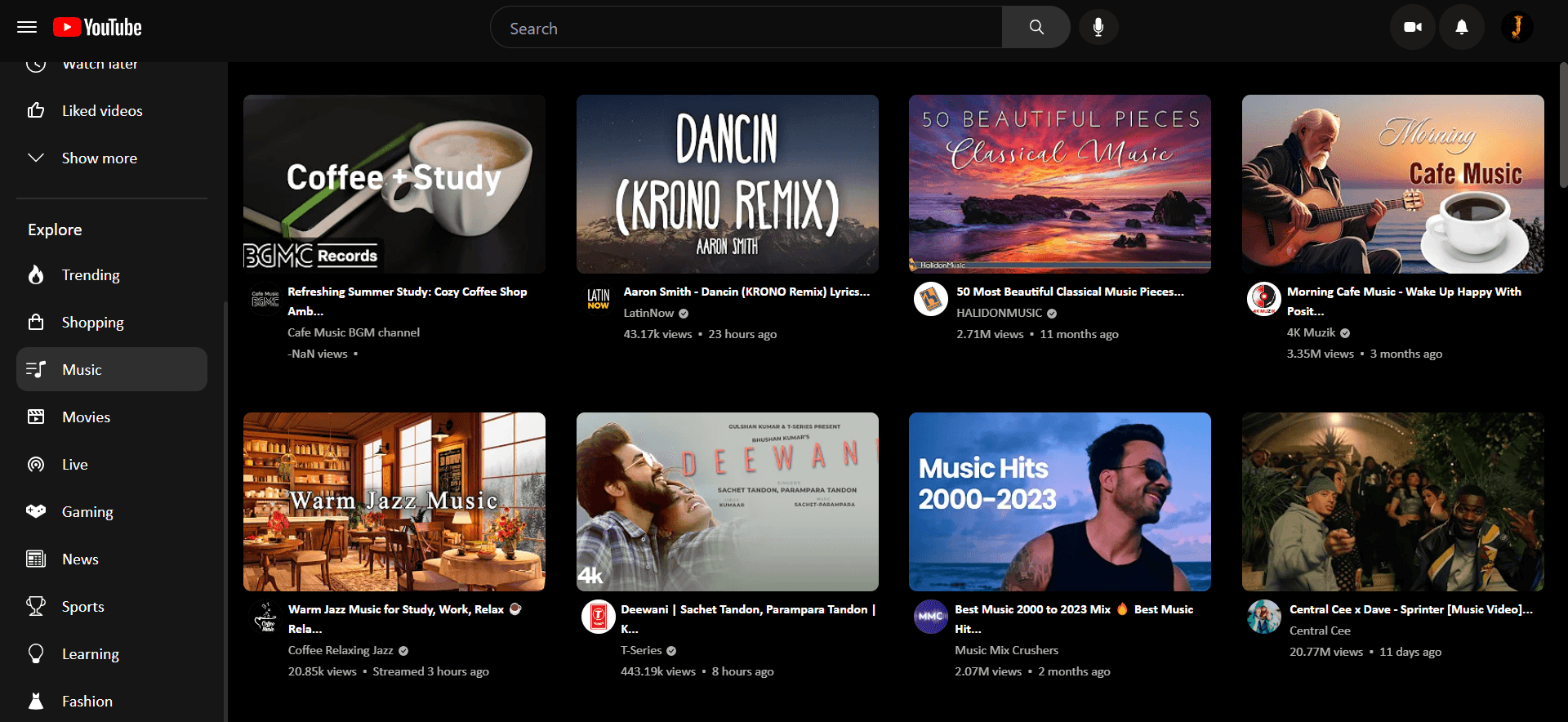Screen dimensions: 1568x722
Task: Click the News newspaper icon
Action: (x=36, y=559)
